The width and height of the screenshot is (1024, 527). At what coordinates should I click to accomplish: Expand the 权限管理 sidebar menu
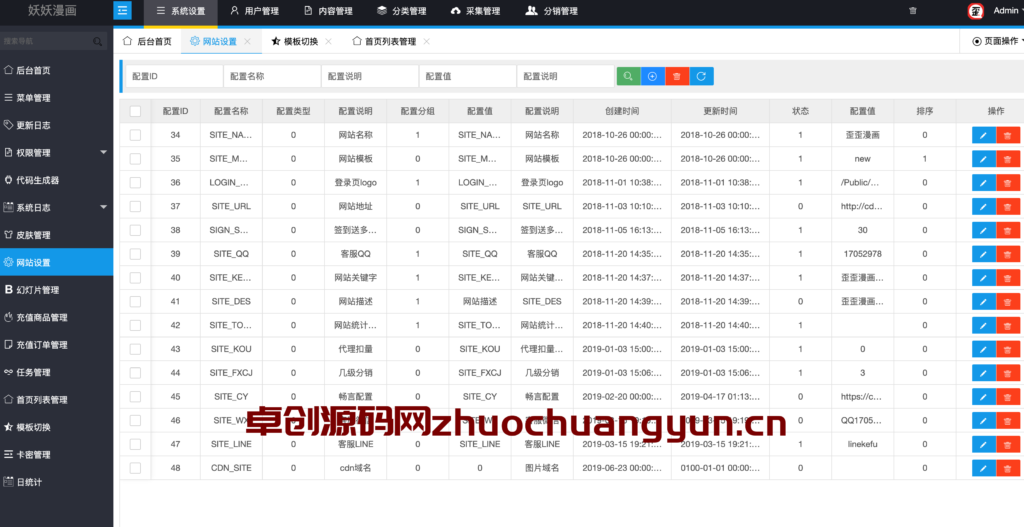tap(56, 153)
